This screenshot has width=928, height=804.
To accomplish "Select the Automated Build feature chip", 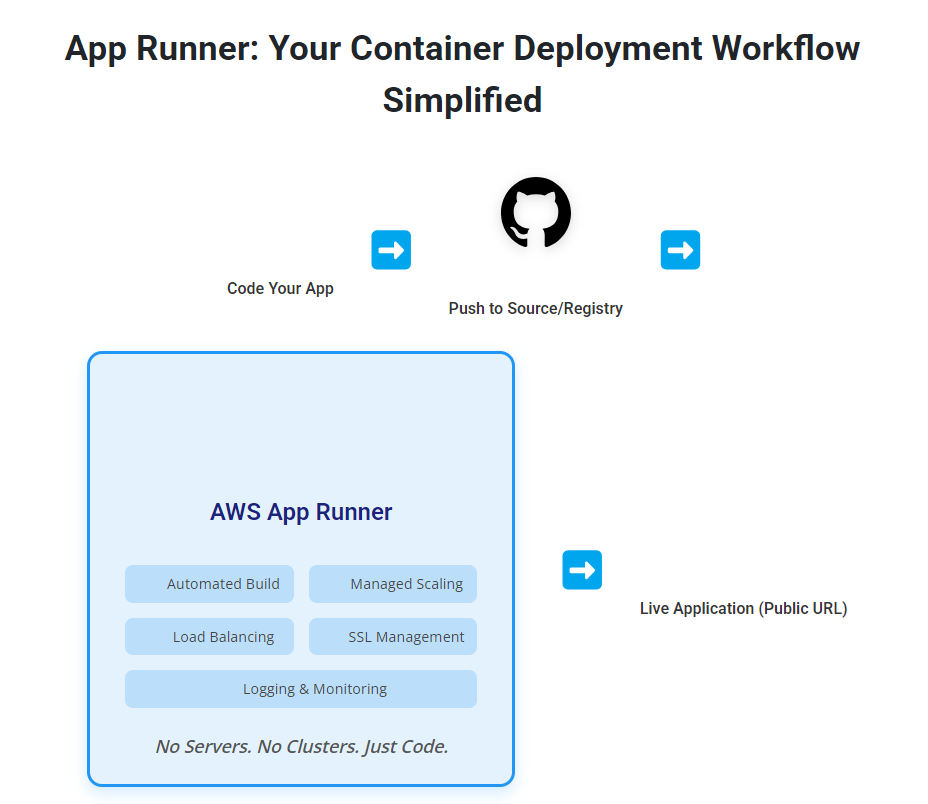I will (210, 584).
